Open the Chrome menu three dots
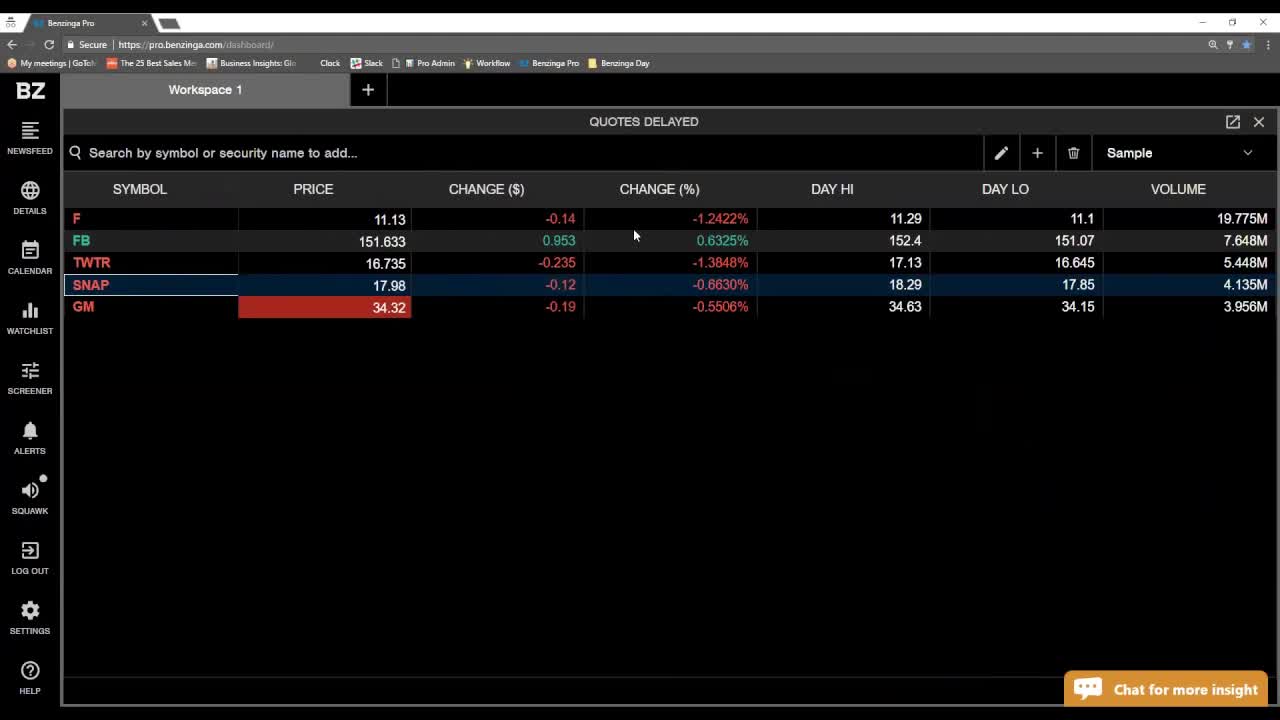This screenshot has height=720, width=1280. tap(1267, 44)
